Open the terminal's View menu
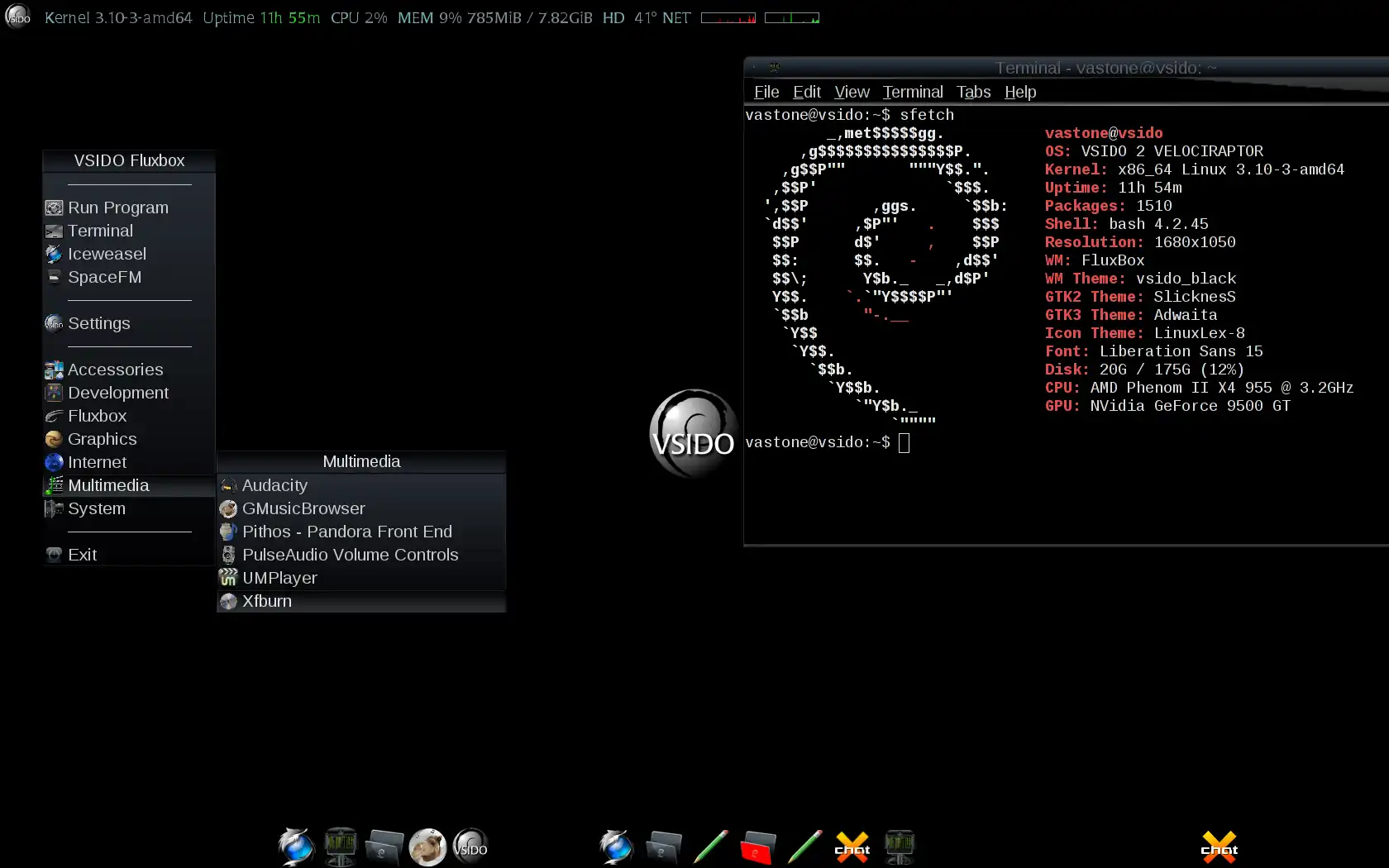The width and height of the screenshot is (1389, 868). point(852,92)
